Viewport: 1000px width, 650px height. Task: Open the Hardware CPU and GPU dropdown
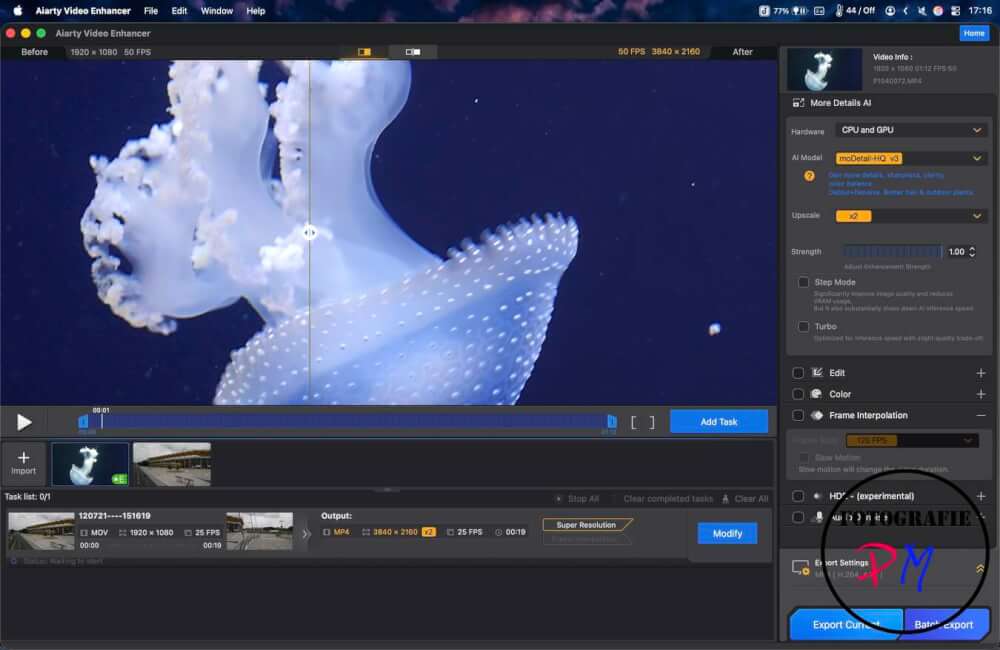point(911,130)
